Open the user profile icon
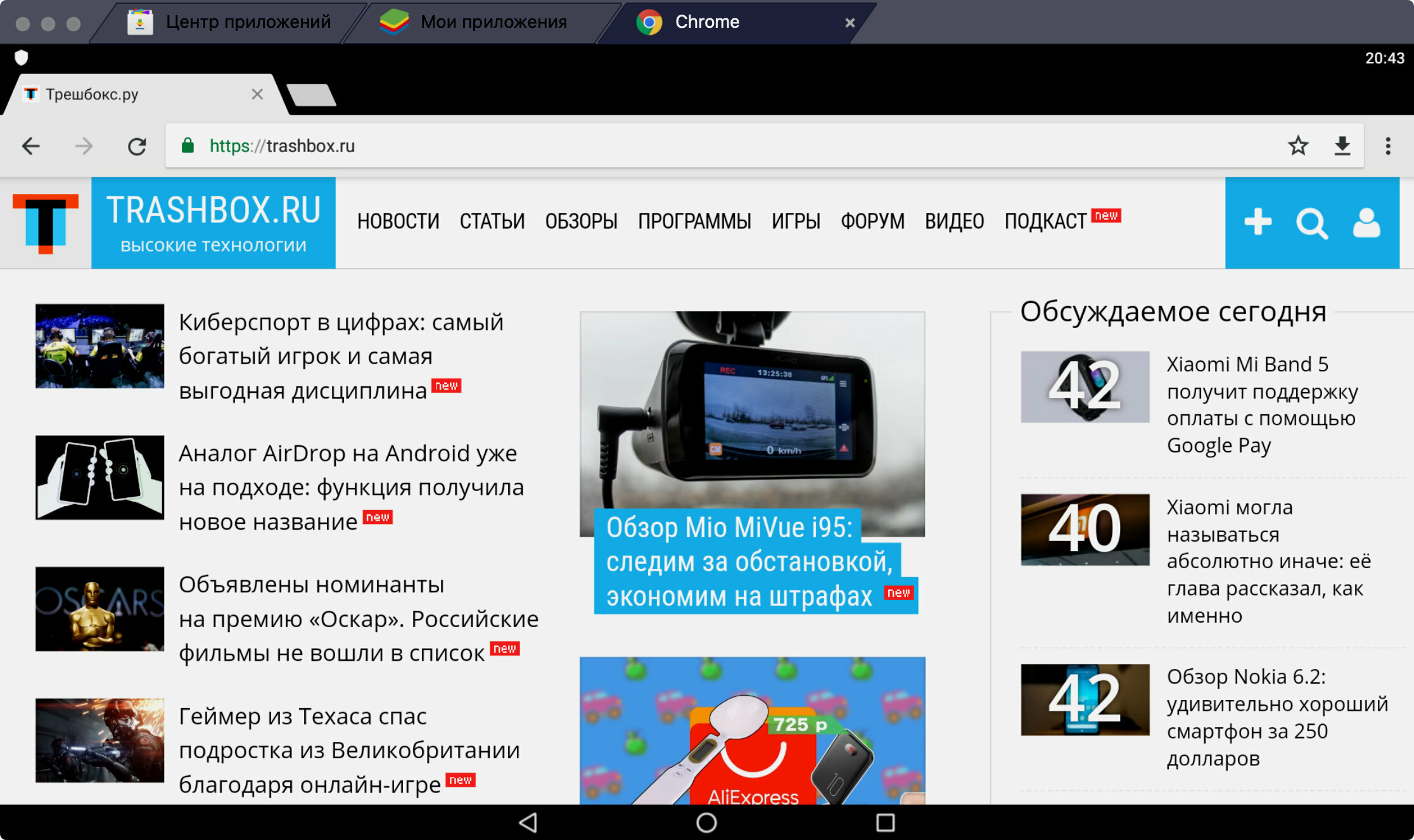The image size is (1414, 840). (1366, 223)
